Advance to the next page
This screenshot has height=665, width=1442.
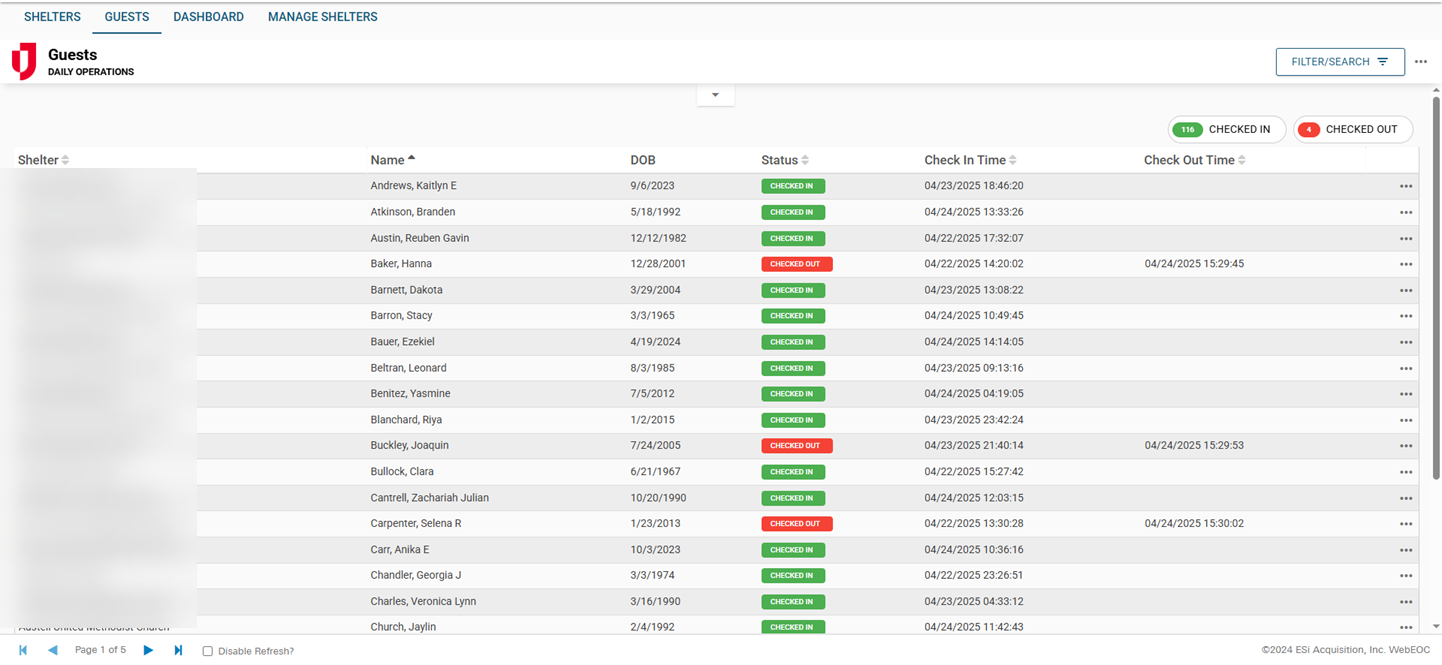pos(148,650)
